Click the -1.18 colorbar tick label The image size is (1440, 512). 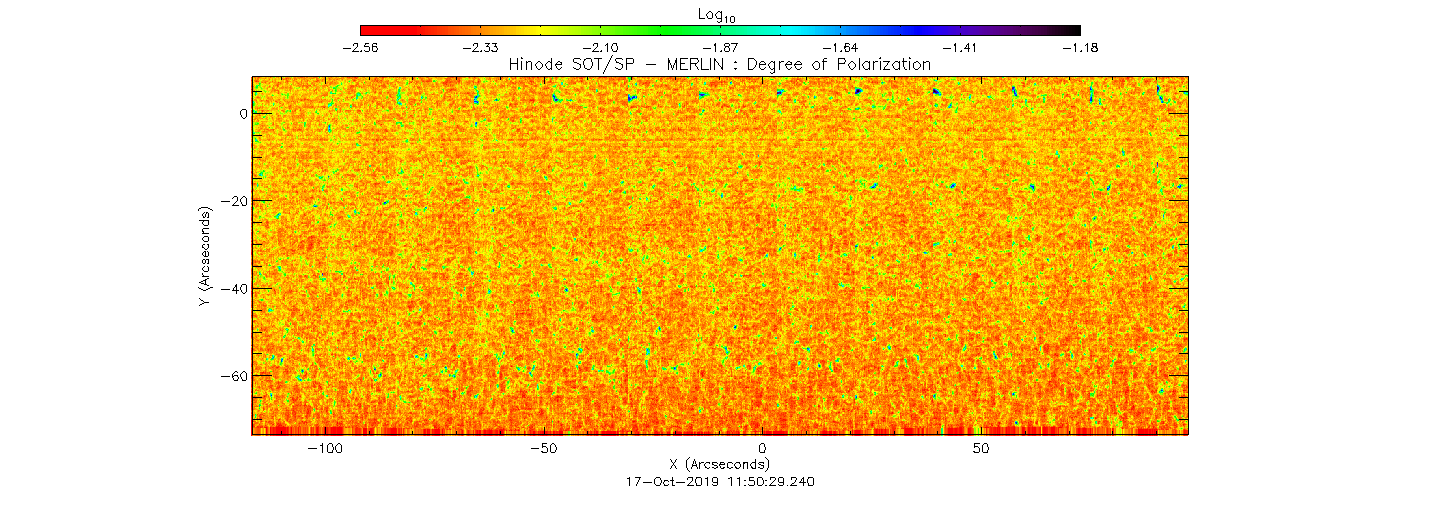pos(1080,48)
